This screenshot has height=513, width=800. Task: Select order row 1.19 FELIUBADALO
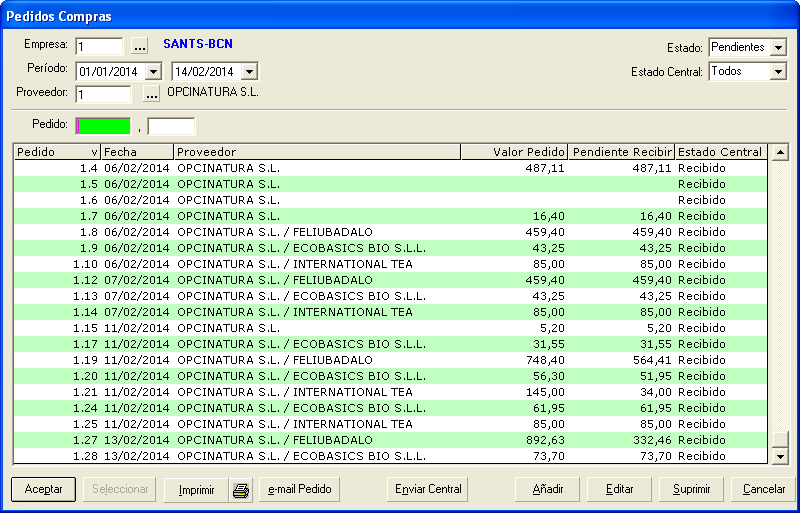tap(390, 360)
